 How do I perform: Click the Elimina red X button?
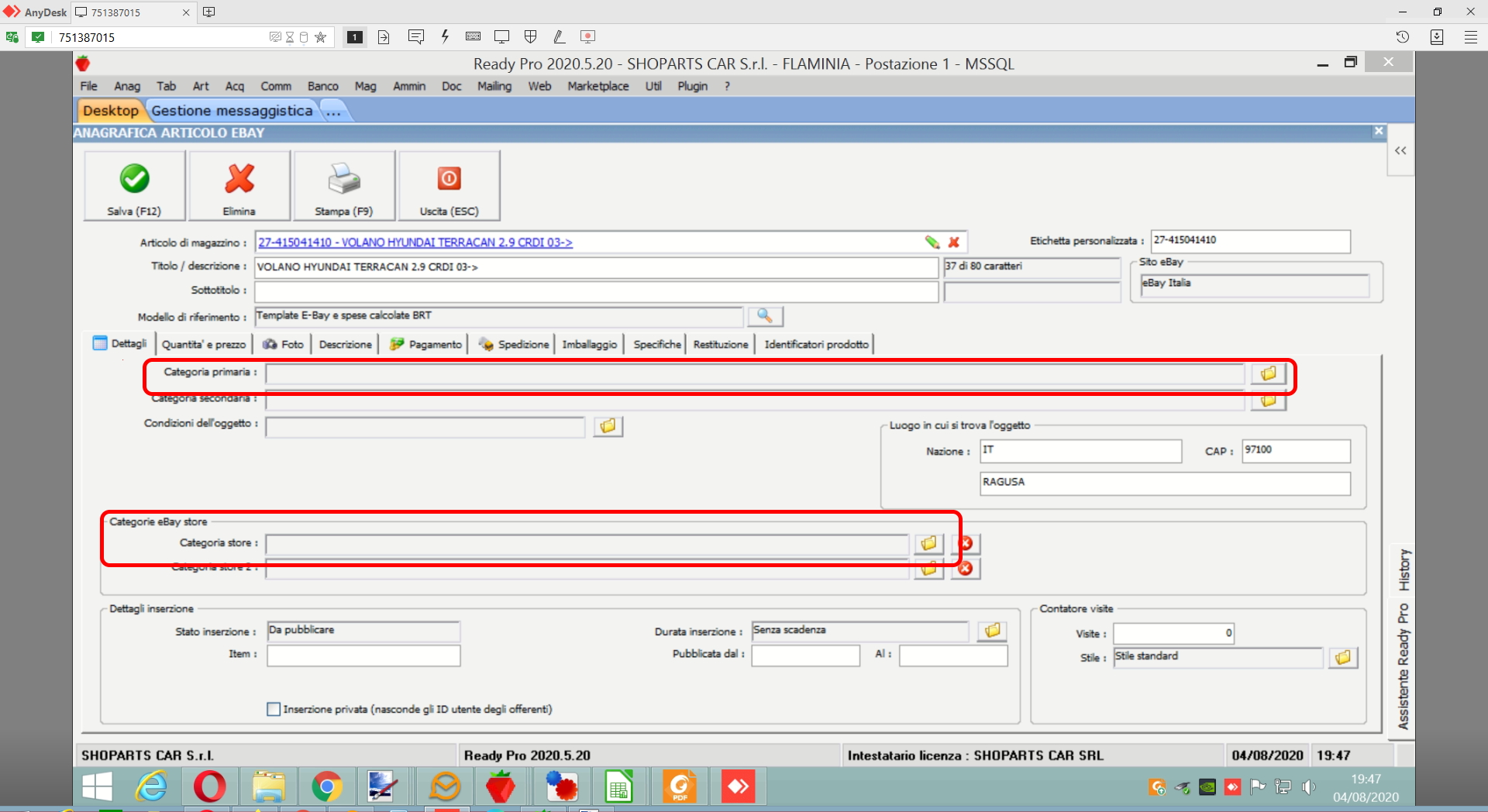[x=239, y=186]
